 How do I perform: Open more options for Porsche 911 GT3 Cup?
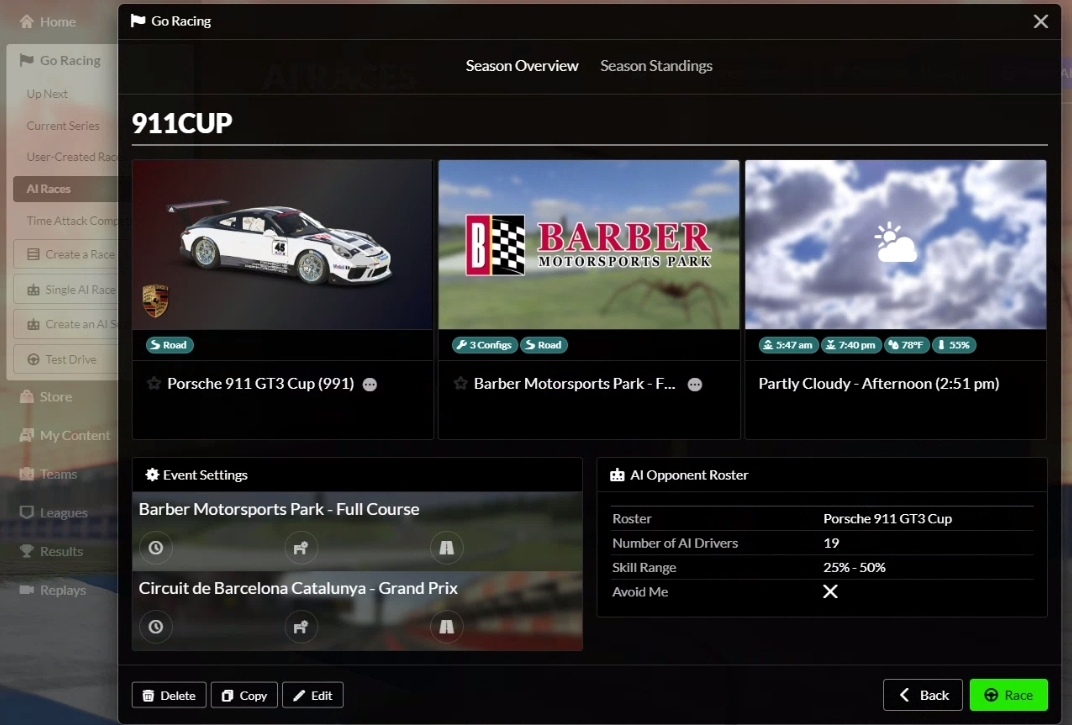(x=370, y=384)
